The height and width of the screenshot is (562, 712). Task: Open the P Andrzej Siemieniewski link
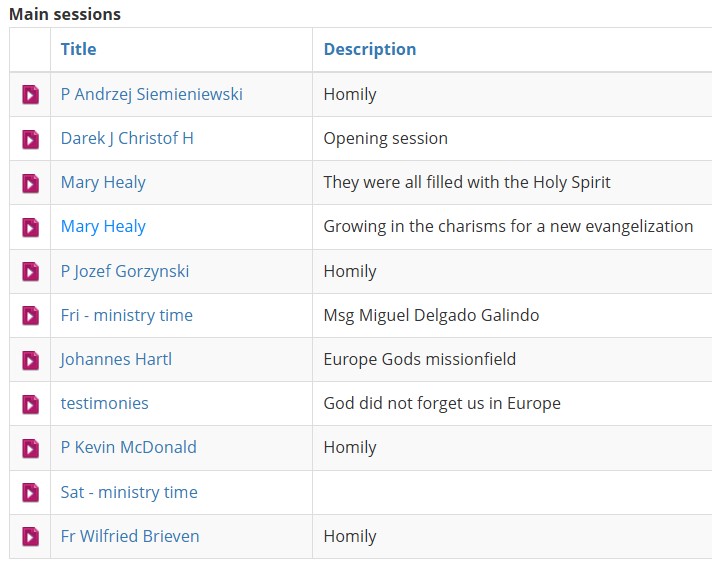[152, 94]
